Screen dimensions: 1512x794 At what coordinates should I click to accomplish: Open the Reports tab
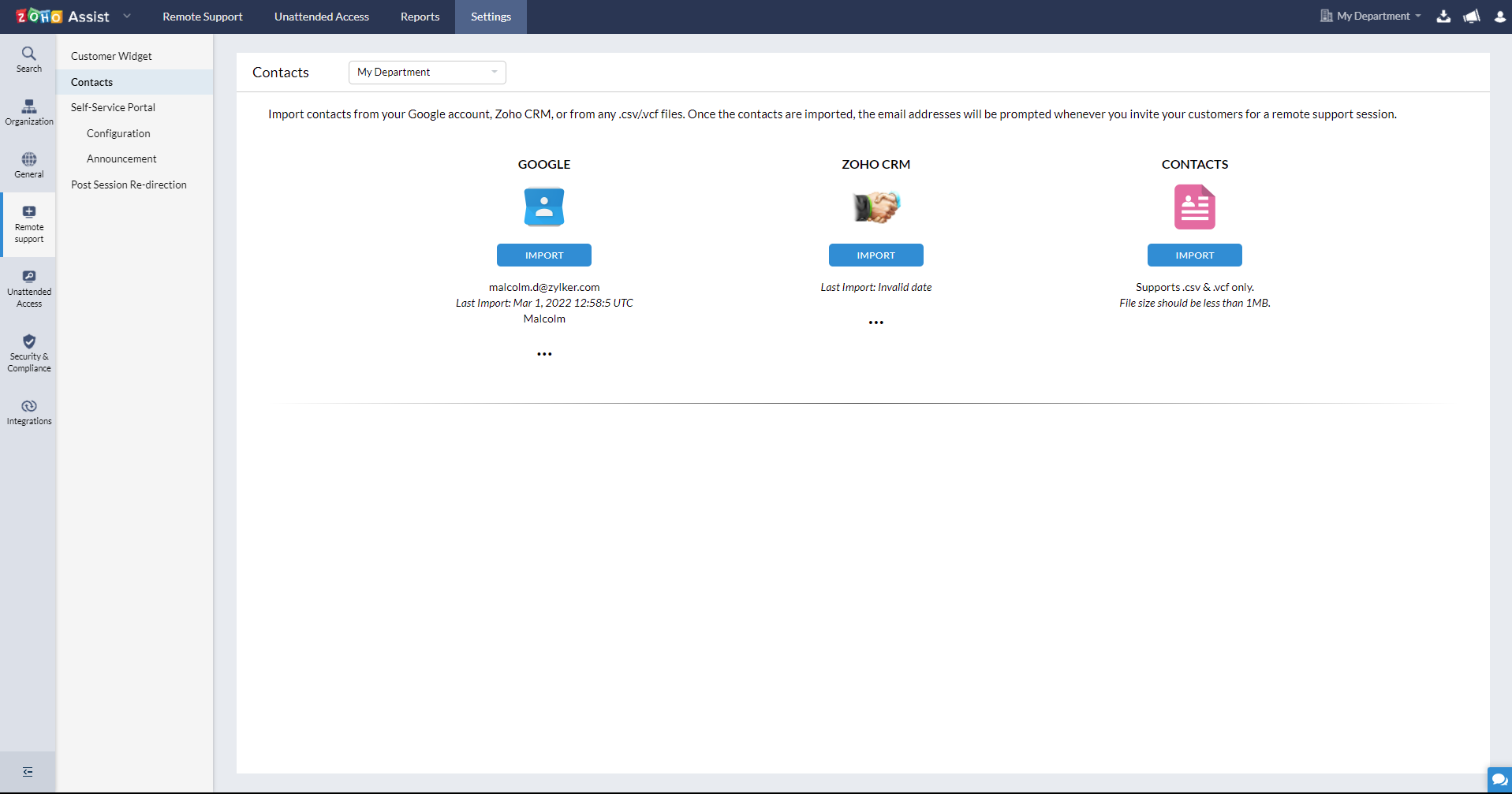tap(420, 16)
